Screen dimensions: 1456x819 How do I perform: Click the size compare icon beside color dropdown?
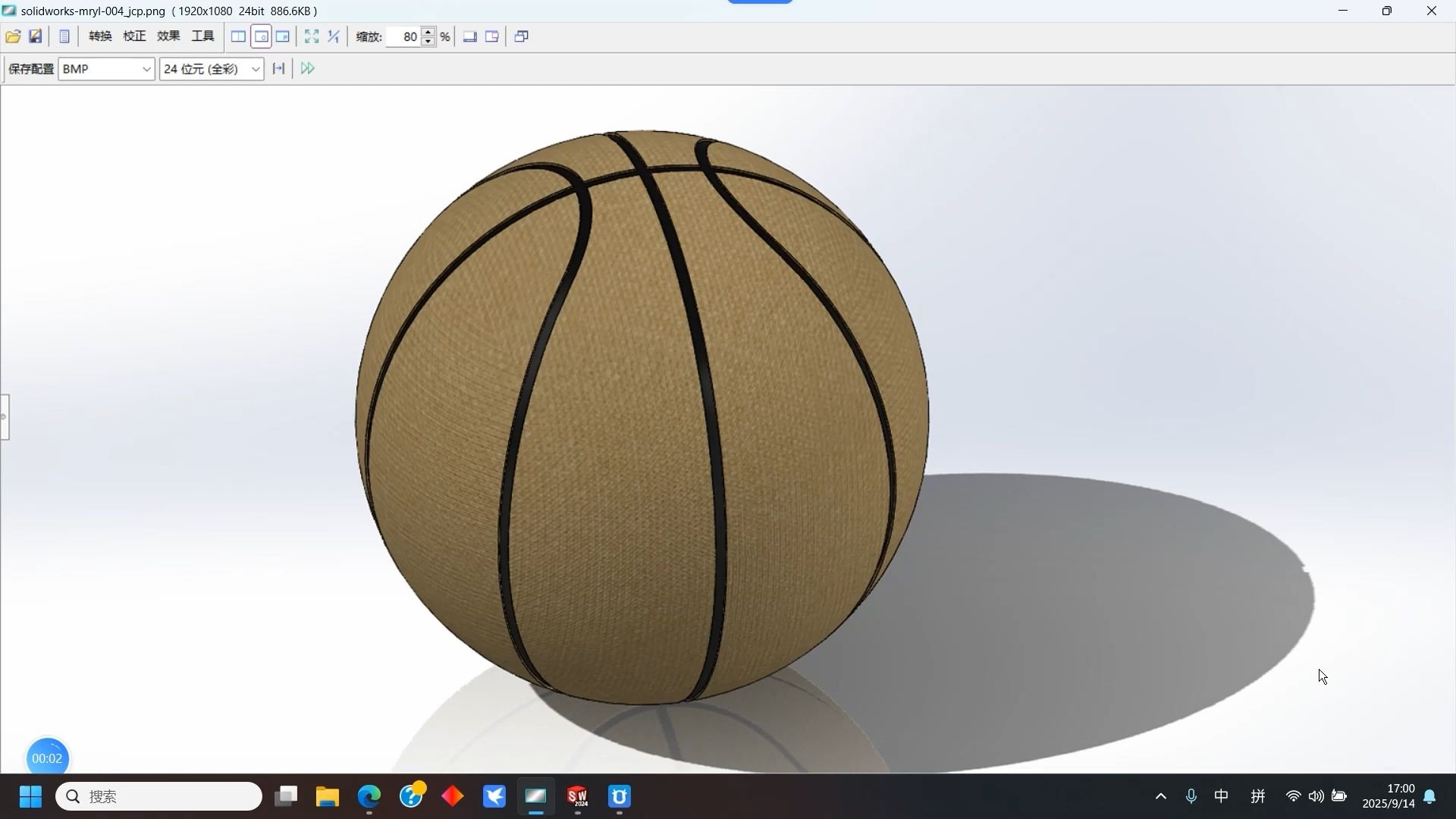(278, 68)
